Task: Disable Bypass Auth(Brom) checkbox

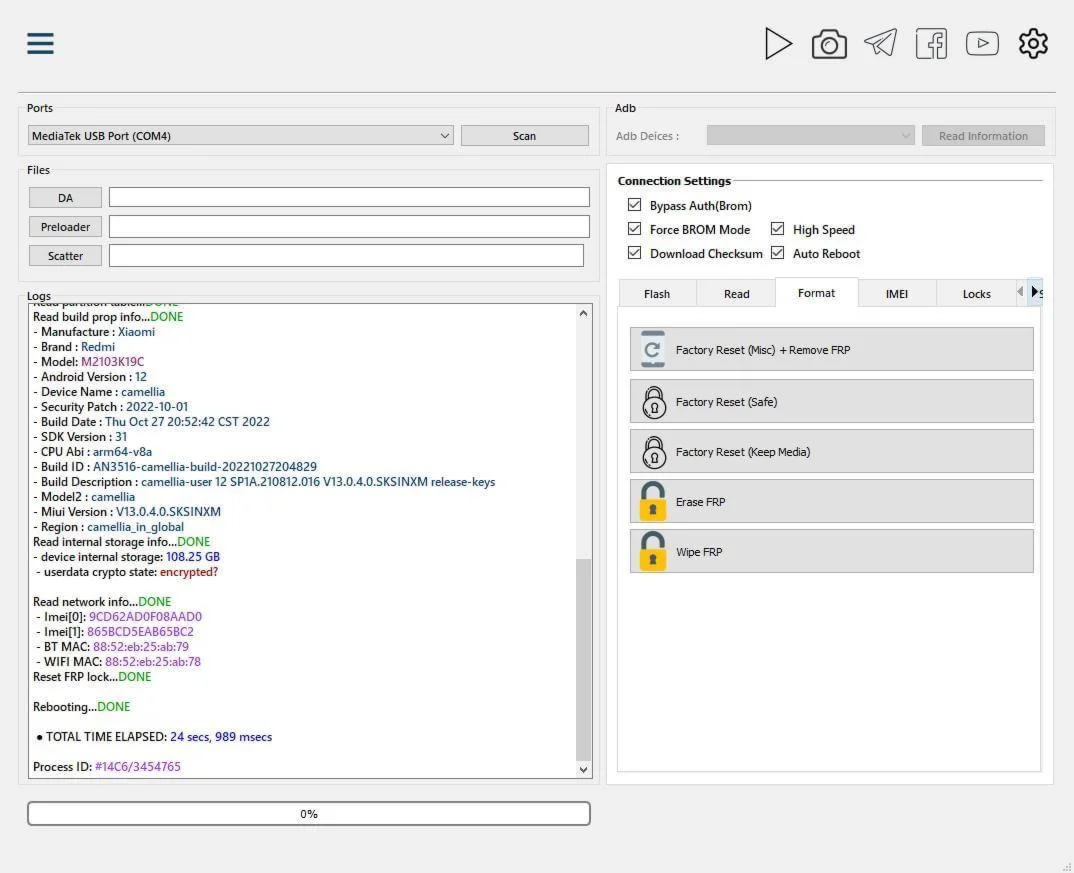Action: point(634,205)
